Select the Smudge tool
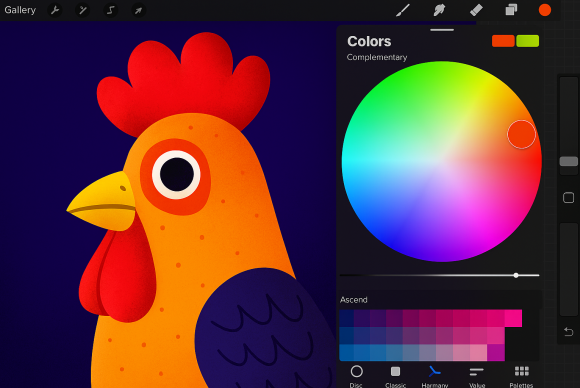This screenshot has height=388, width=580. pos(439,10)
